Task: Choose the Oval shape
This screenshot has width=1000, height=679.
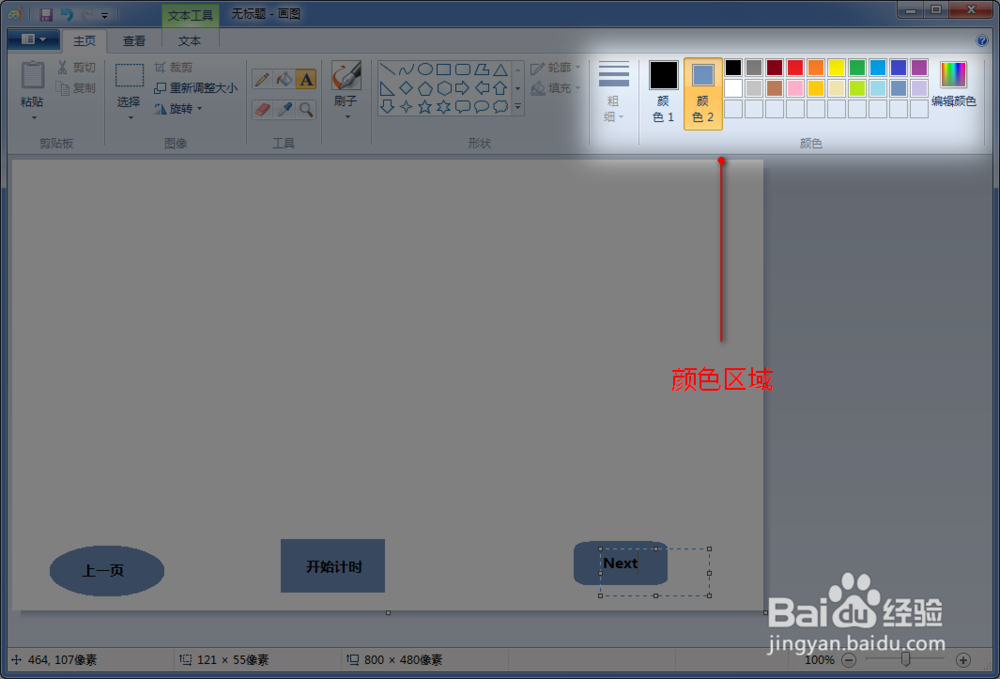Action: [x=425, y=69]
